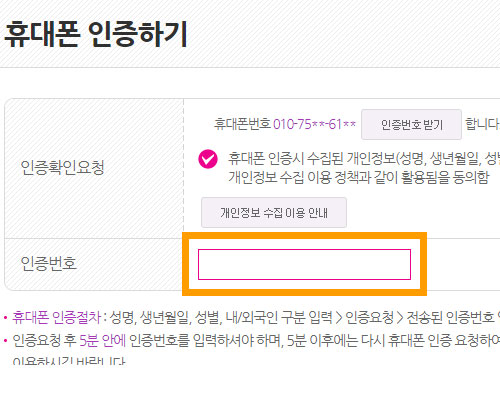Check the pink personal info consent checkmark

tap(208, 159)
